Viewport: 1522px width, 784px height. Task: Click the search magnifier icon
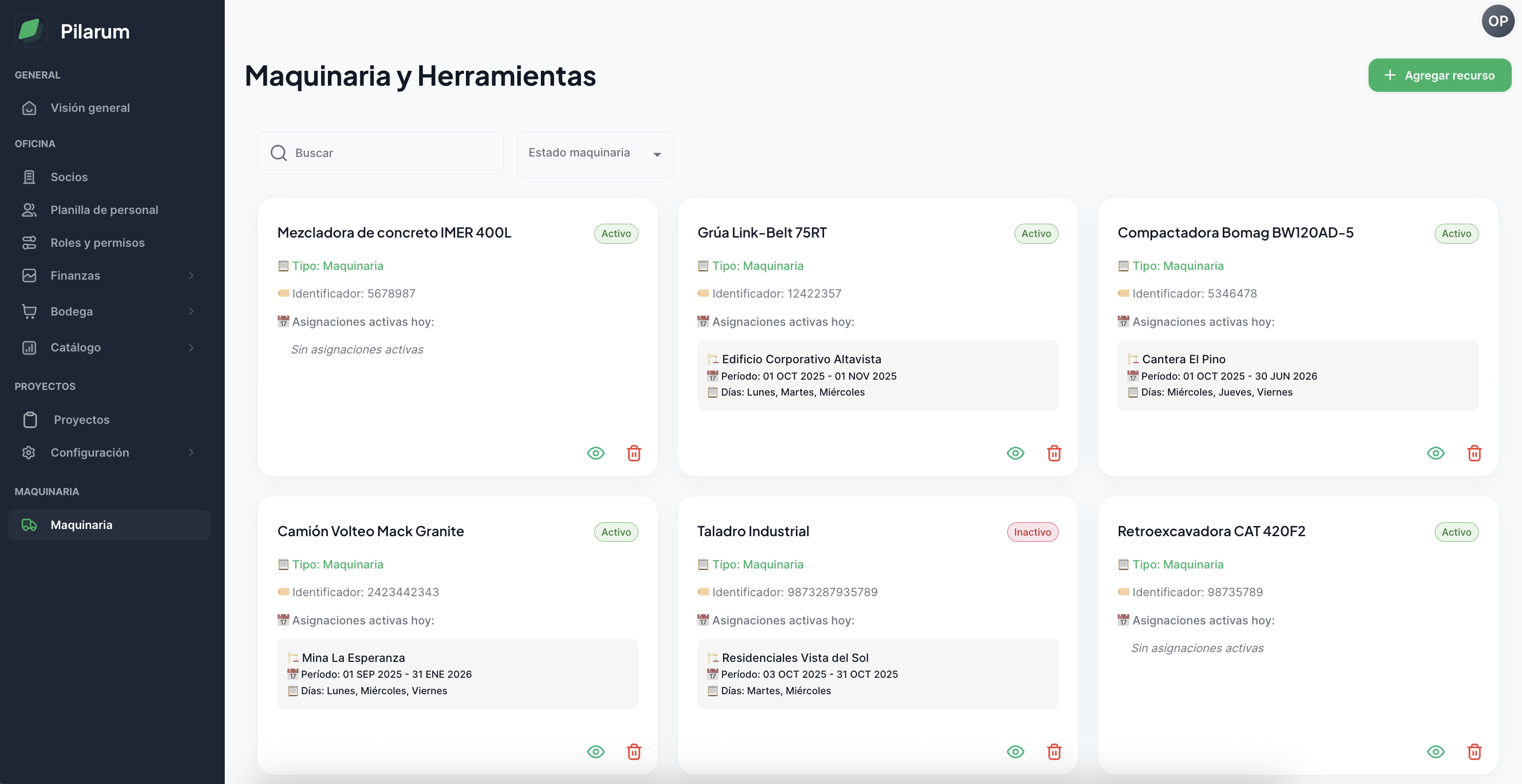(278, 152)
